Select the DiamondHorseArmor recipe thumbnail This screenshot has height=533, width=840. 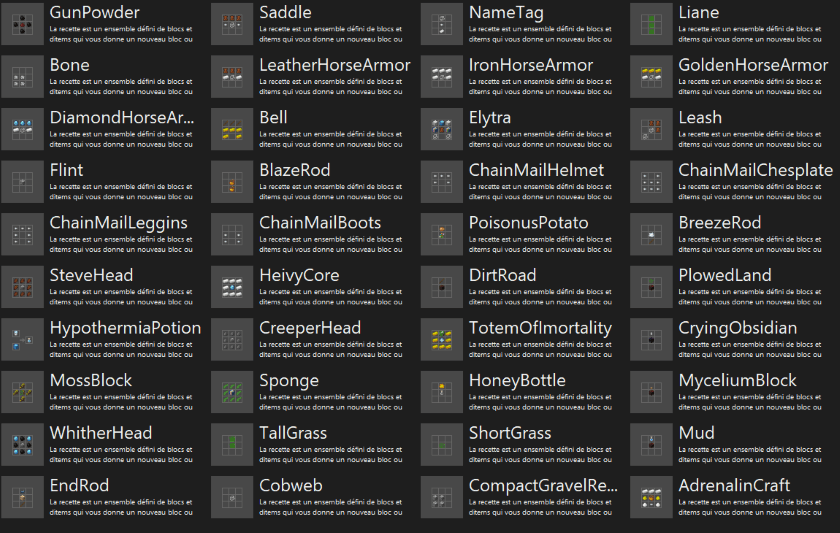[x=22, y=129]
